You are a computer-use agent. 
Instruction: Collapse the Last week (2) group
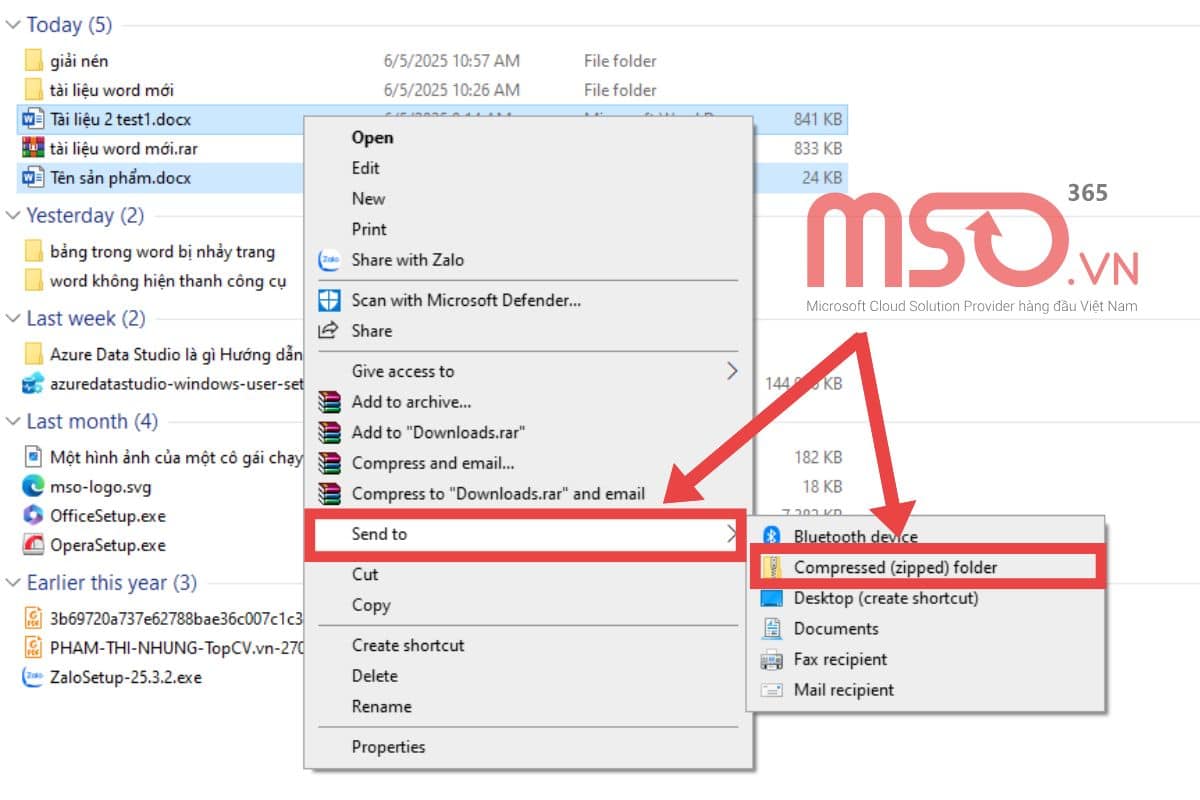click(x=13, y=319)
